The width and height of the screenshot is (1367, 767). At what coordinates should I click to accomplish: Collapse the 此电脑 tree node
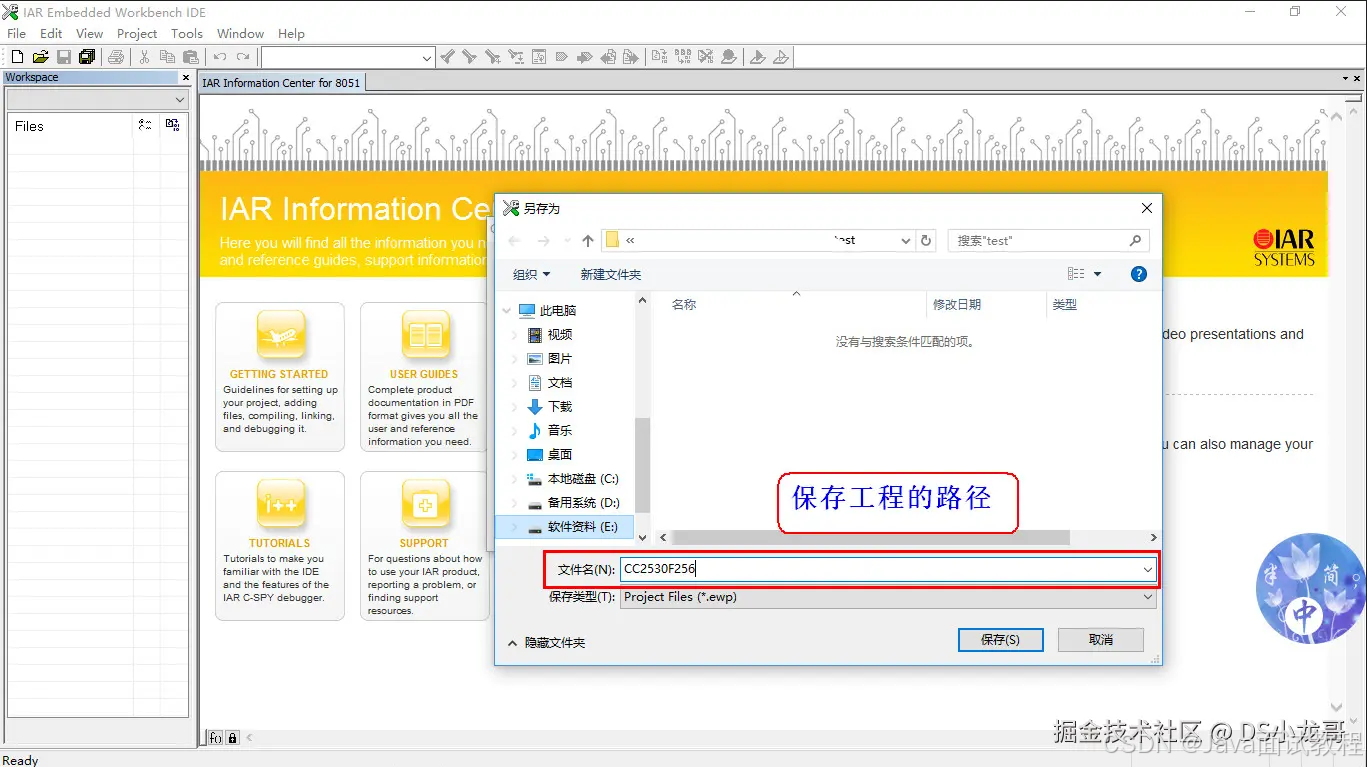point(507,311)
